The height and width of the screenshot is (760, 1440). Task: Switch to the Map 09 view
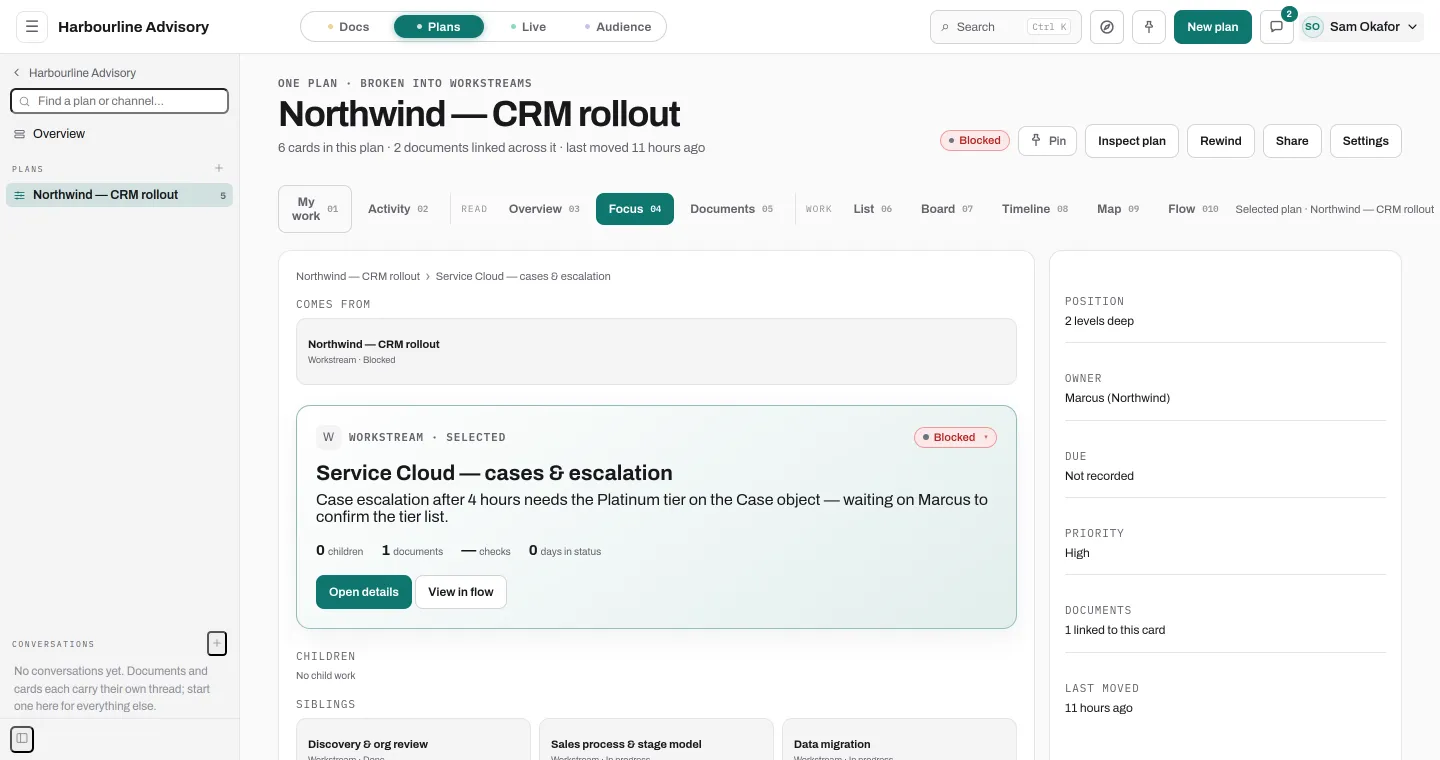click(1118, 209)
